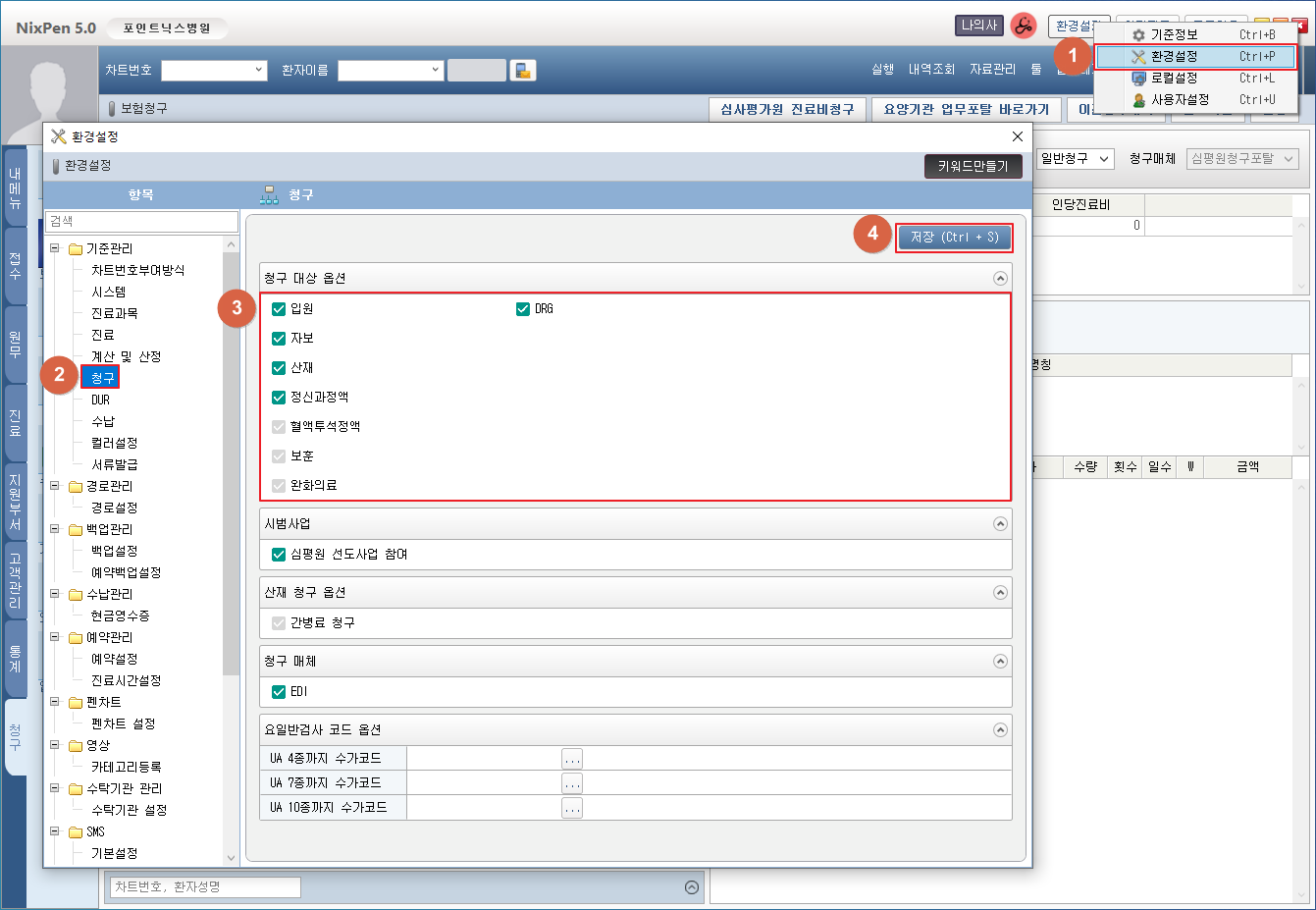Open browse button for UA 4종까지 수가코드
Image resolution: width=1316 pixels, height=910 pixels.
tap(572, 759)
